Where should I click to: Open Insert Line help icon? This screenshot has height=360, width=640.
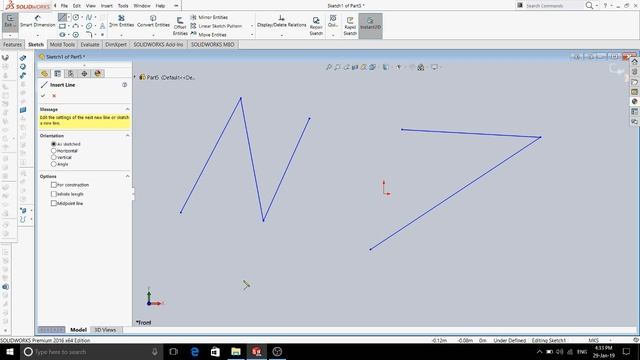coord(124,85)
